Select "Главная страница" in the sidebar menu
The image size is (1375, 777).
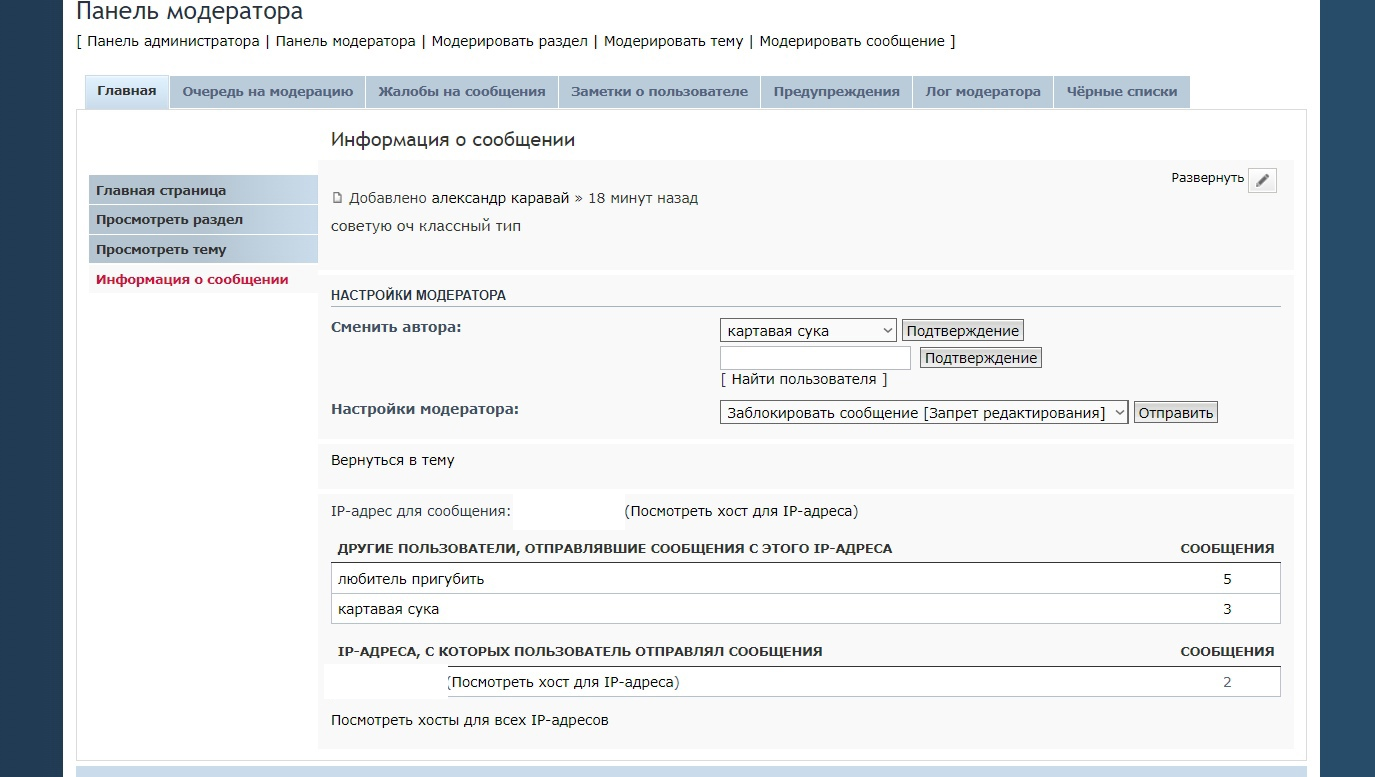(x=161, y=190)
